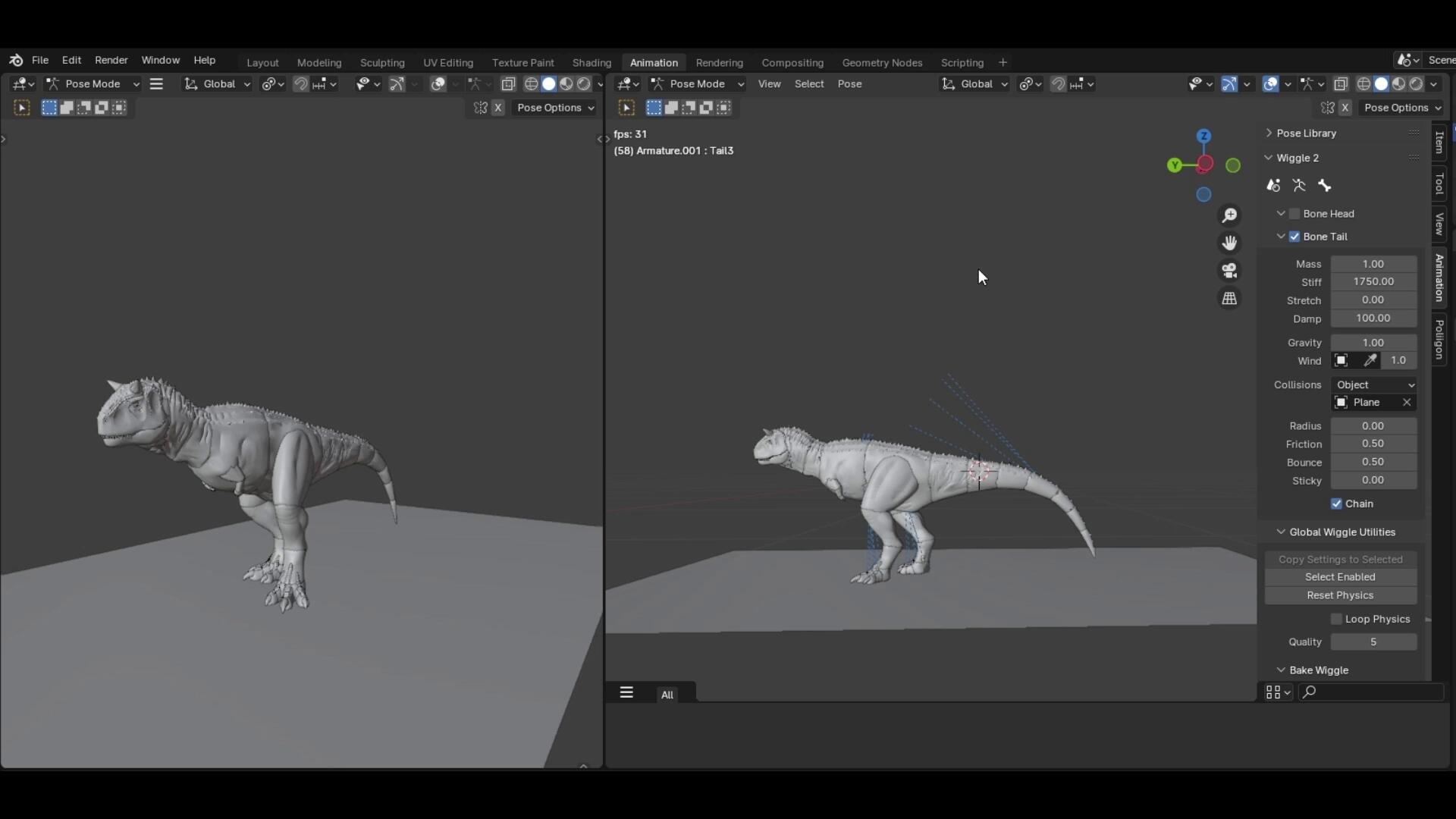Click the Quality field showing 5
The image size is (1456, 819).
click(x=1373, y=642)
